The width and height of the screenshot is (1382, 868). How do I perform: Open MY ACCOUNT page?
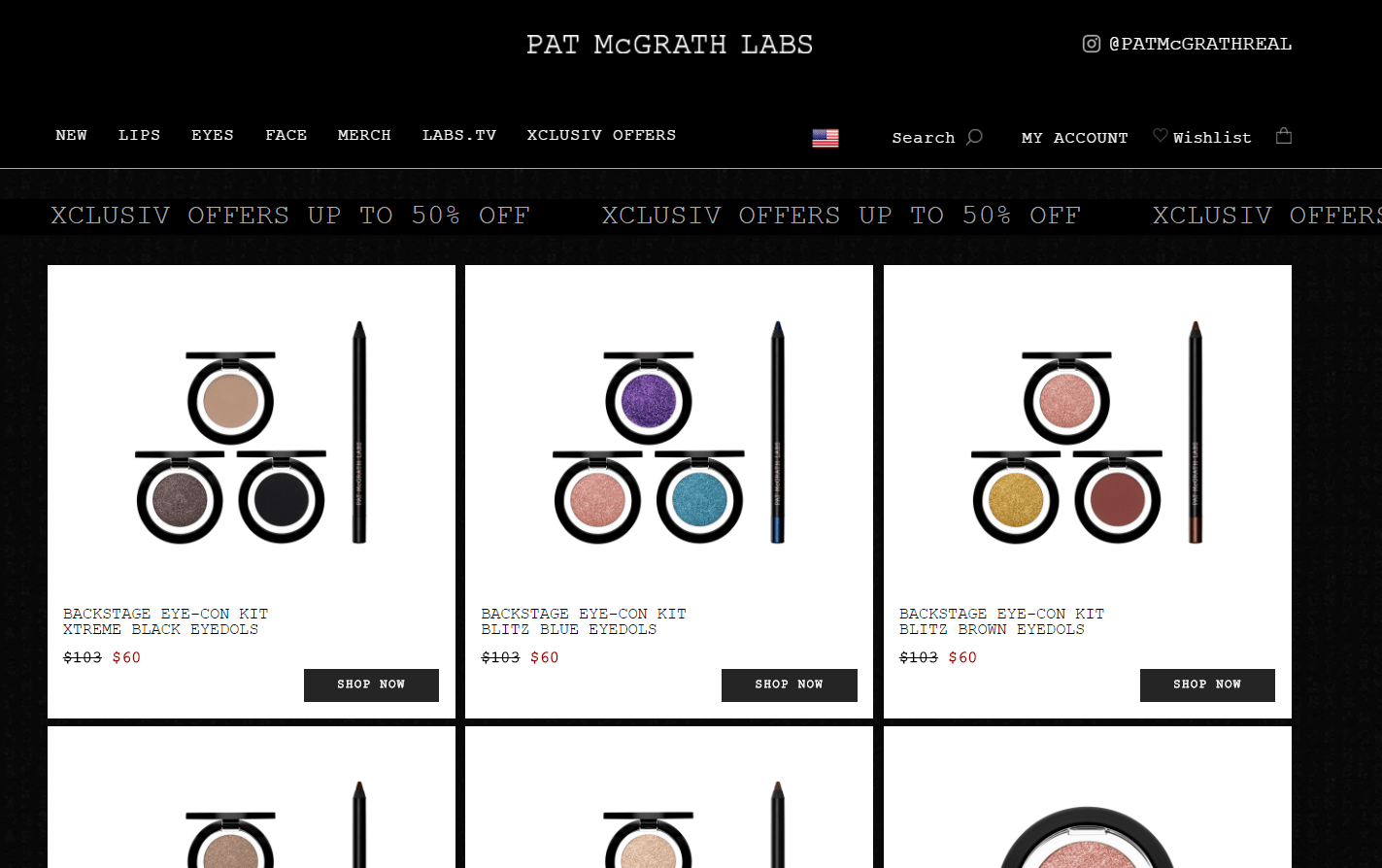[x=1075, y=138]
